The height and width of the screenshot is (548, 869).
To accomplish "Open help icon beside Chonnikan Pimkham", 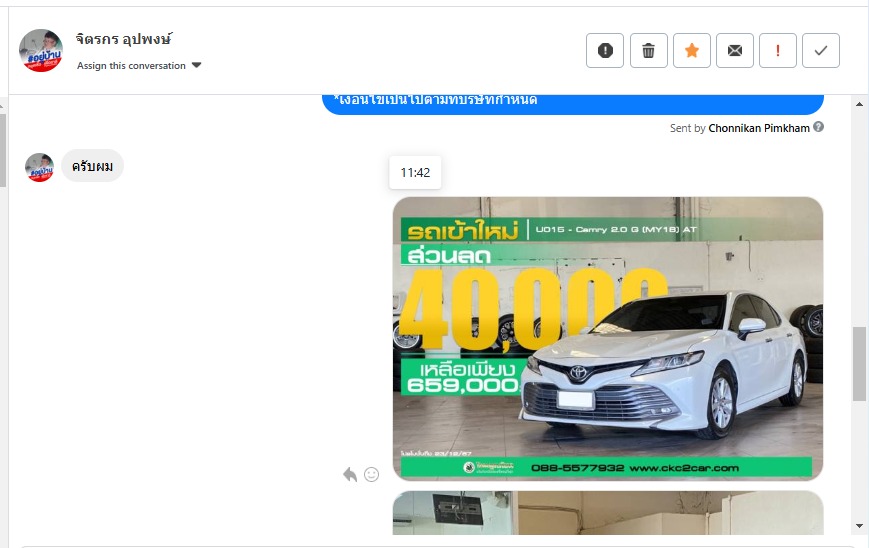I will 818,127.
